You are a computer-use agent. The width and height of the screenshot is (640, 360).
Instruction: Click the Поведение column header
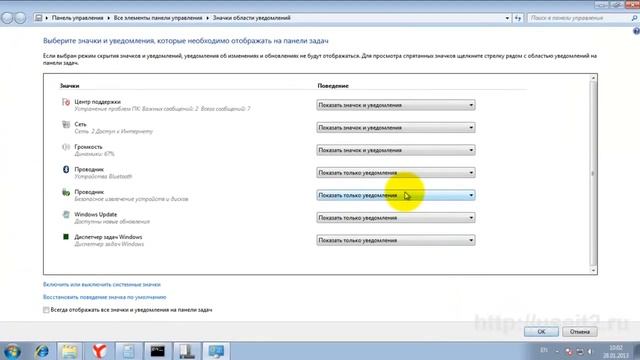pyautogui.click(x=333, y=86)
